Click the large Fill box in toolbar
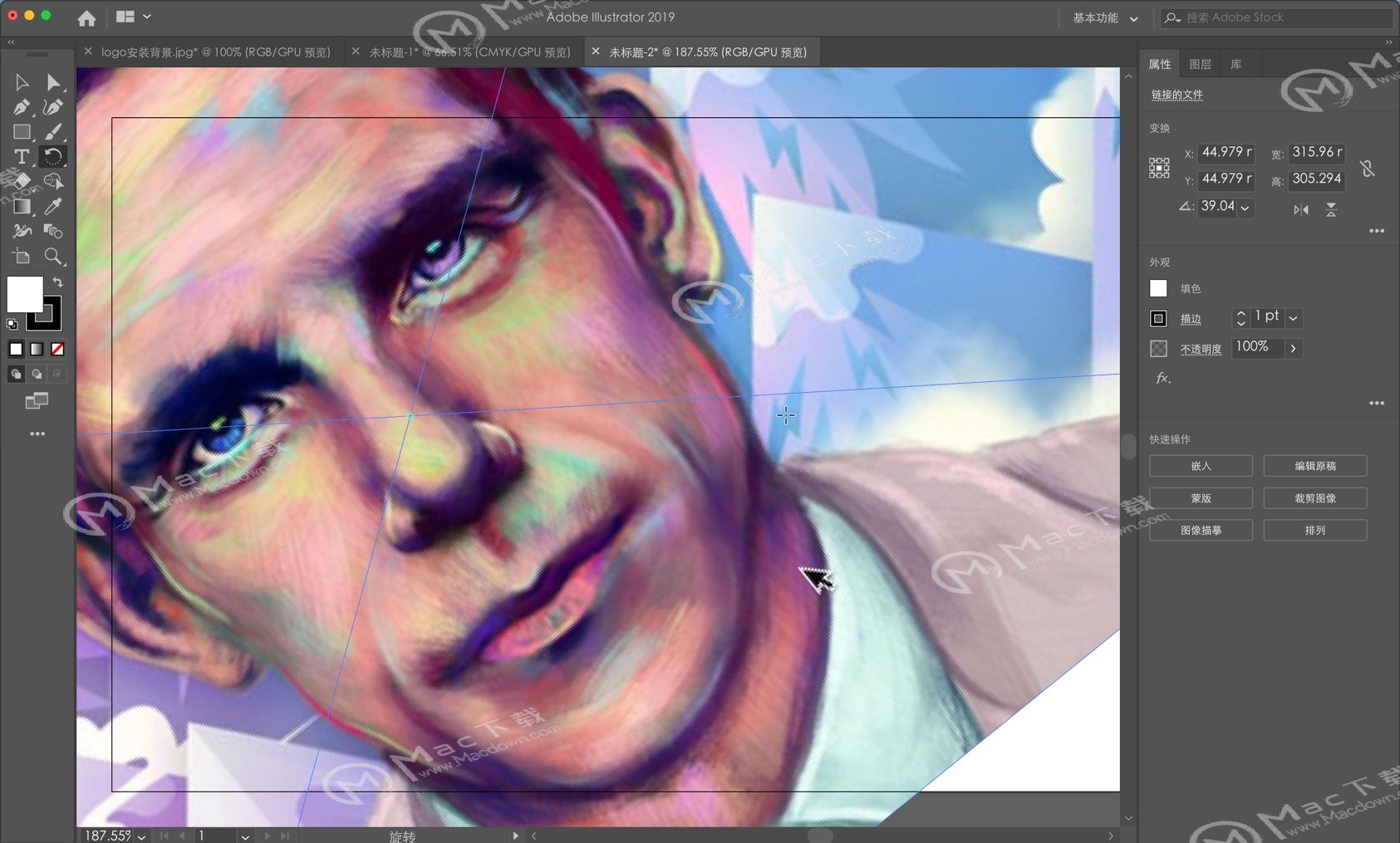 tap(24, 293)
